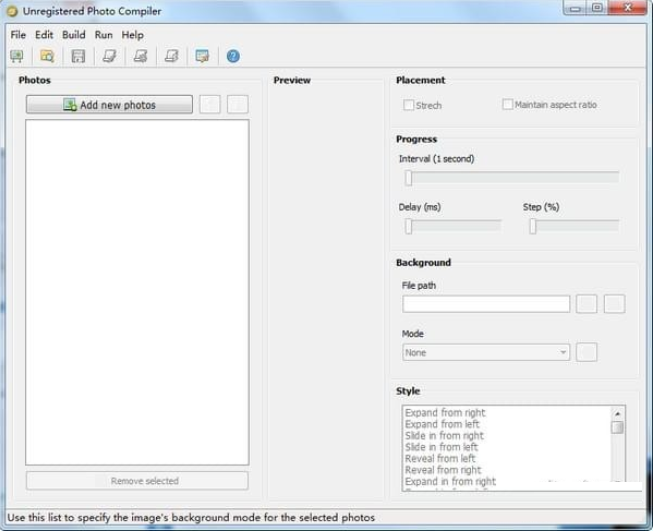Click the app icon in the title bar
This screenshot has height=531, width=653.
pyautogui.click(x=12, y=11)
